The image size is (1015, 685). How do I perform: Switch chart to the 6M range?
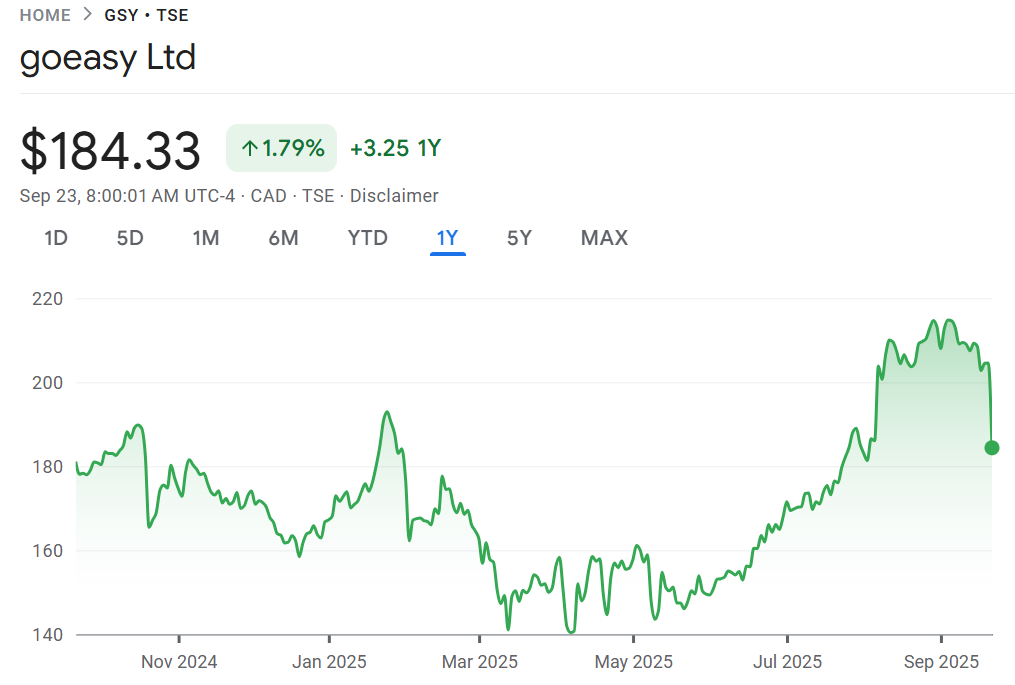pyautogui.click(x=283, y=238)
